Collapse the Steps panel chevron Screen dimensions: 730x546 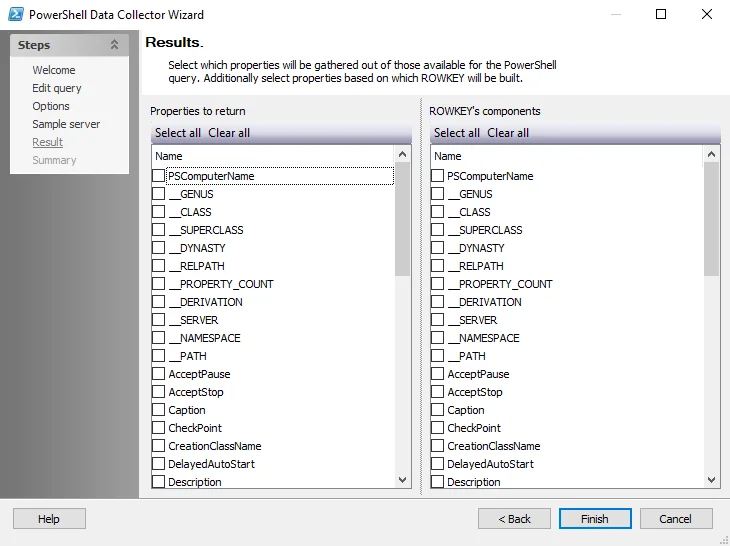point(114,45)
